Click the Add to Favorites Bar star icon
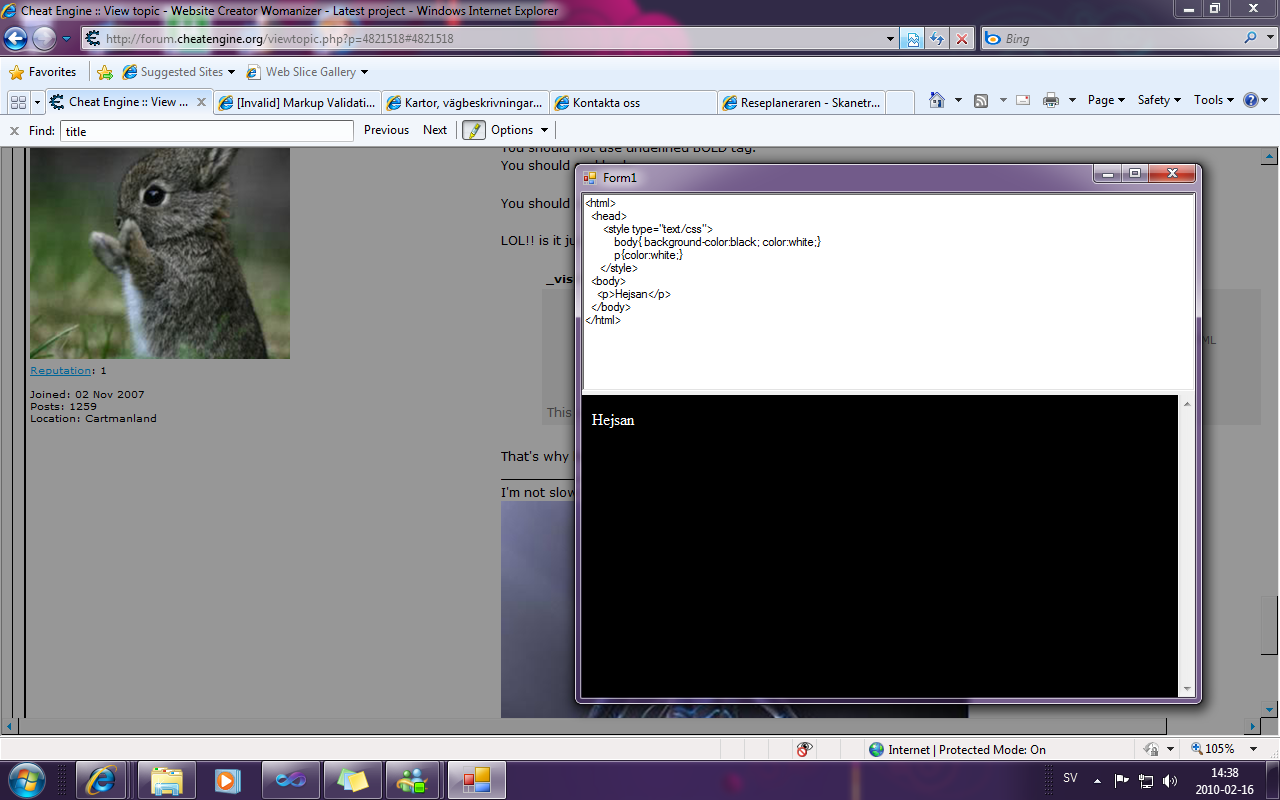Viewport: 1280px width, 800px height. 105,72
